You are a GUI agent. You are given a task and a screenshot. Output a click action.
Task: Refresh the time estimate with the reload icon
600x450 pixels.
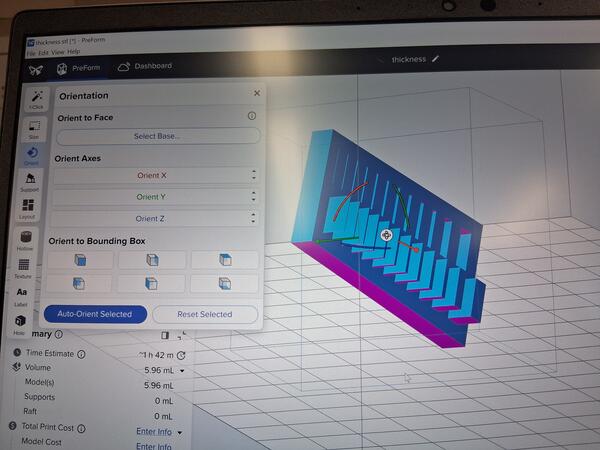pyautogui.click(x=181, y=355)
